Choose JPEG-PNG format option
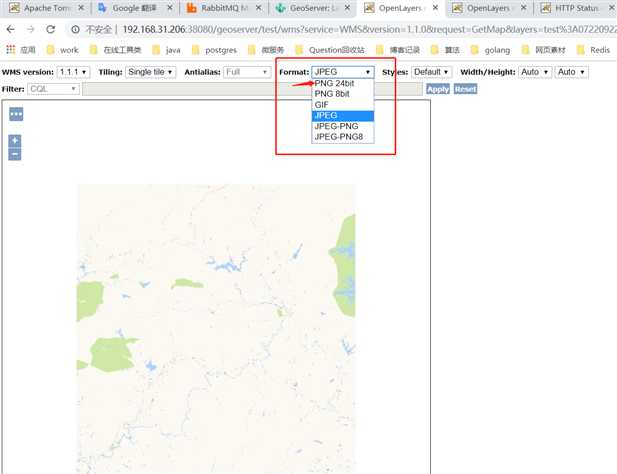The image size is (617, 474). (343, 126)
